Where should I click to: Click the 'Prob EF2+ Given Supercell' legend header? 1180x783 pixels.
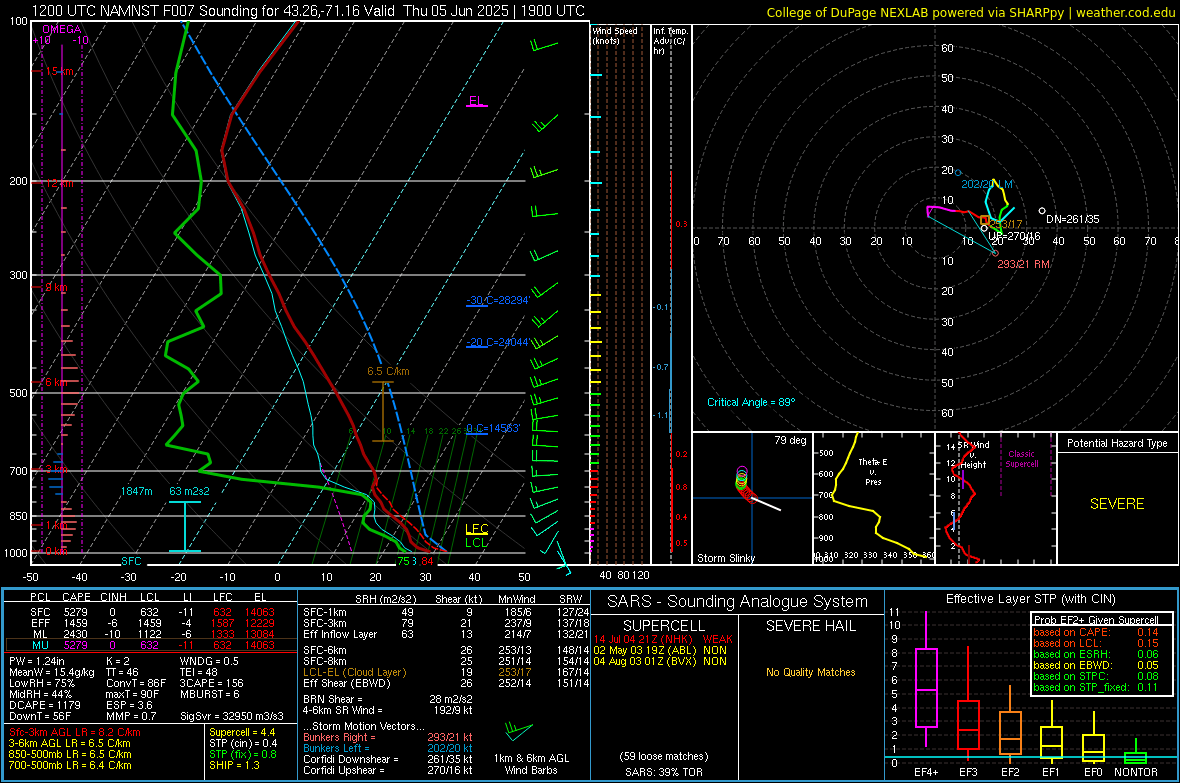pyautogui.click(x=1096, y=620)
